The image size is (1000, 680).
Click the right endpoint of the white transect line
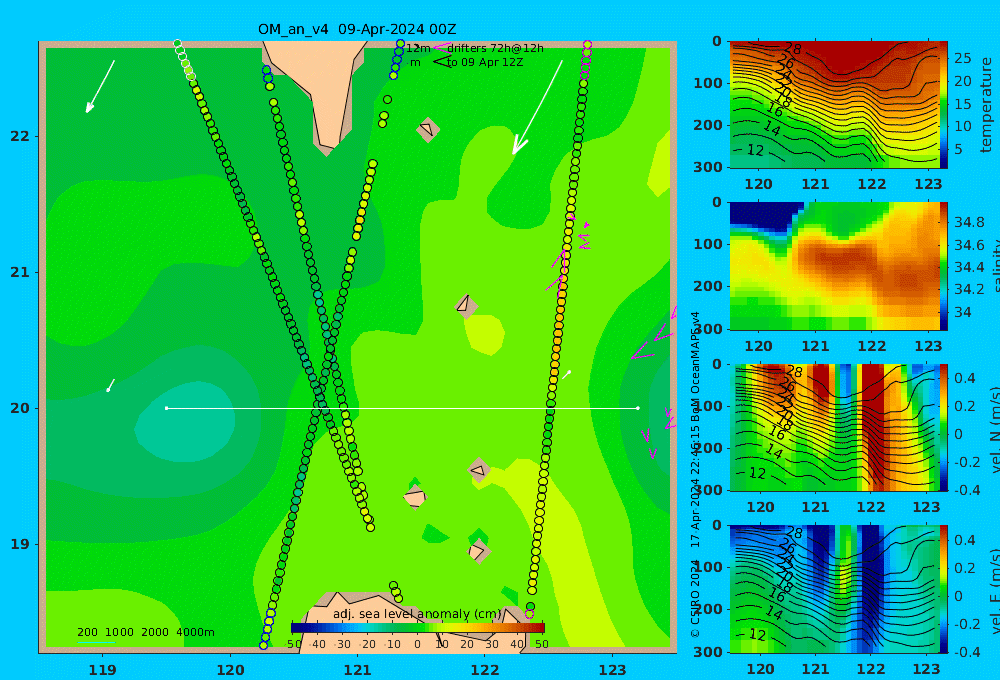[x=638, y=408]
